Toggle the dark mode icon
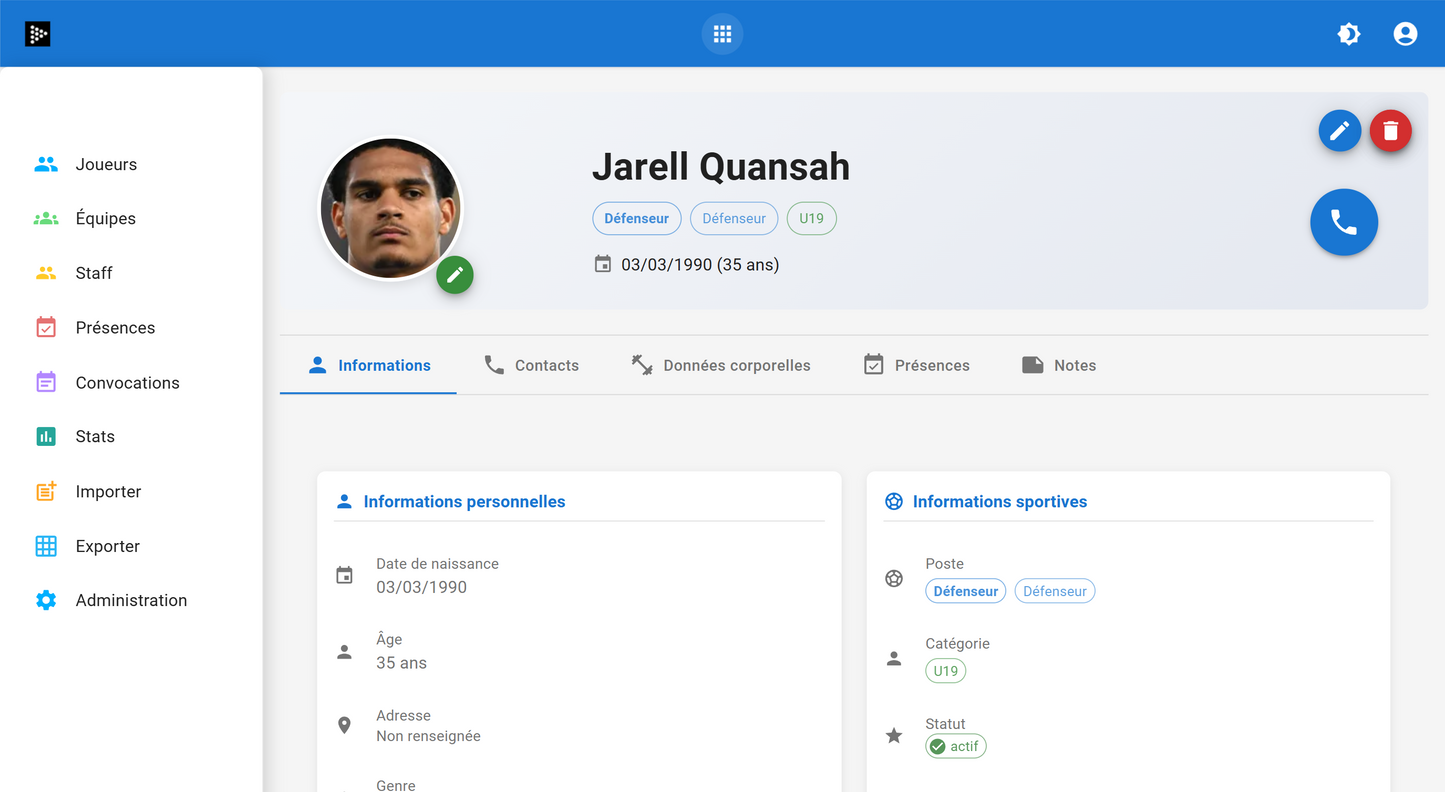This screenshot has height=792, width=1445. point(1349,34)
